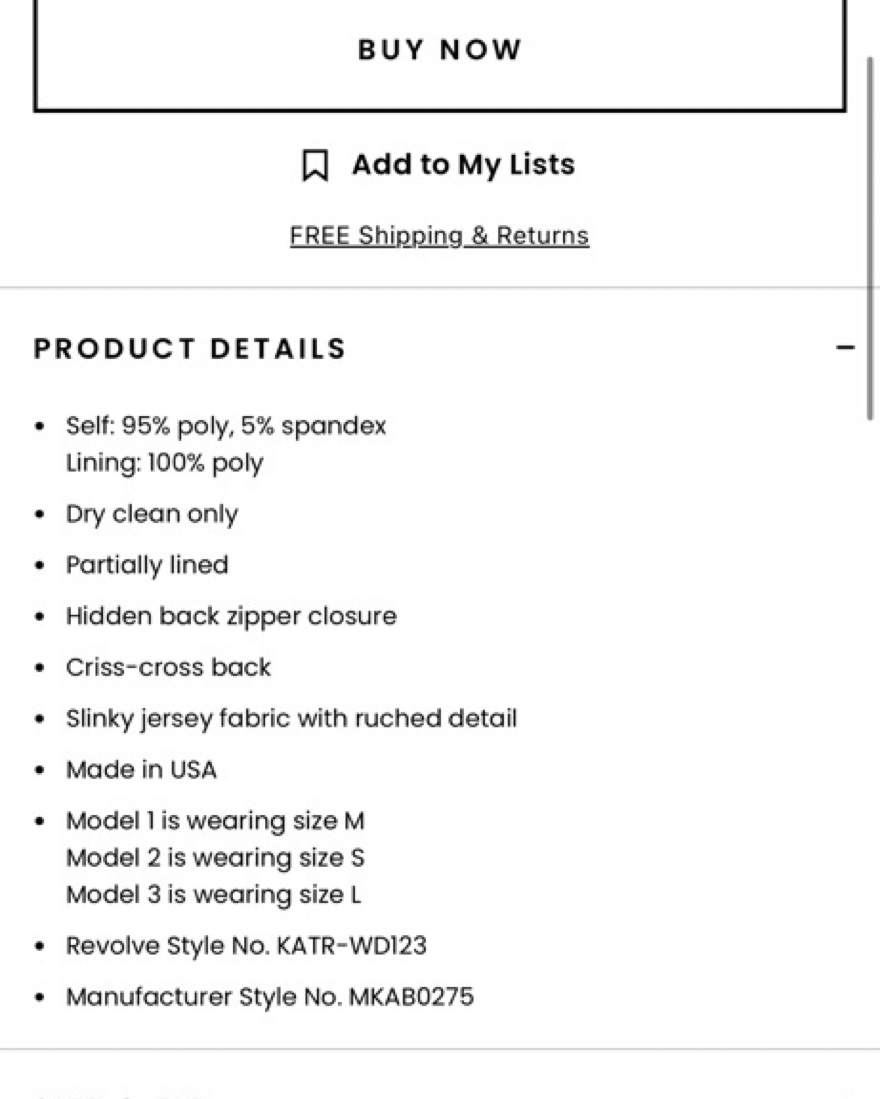Click the Model 3 is wearing size L line
Screen dimensions: 880x1099
(214, 895)
